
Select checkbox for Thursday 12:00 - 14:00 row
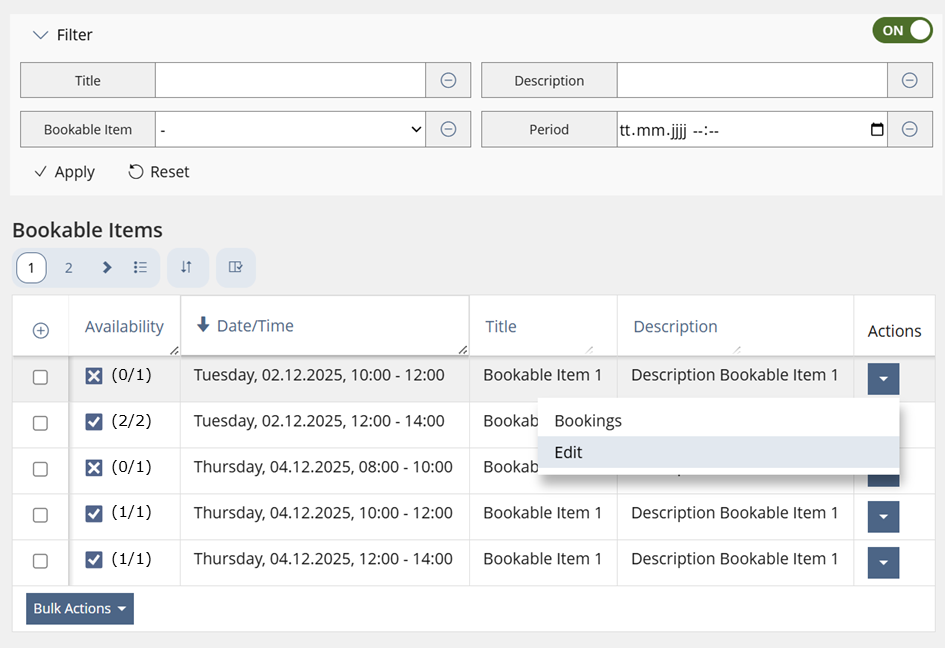click(x=40, y=562)
